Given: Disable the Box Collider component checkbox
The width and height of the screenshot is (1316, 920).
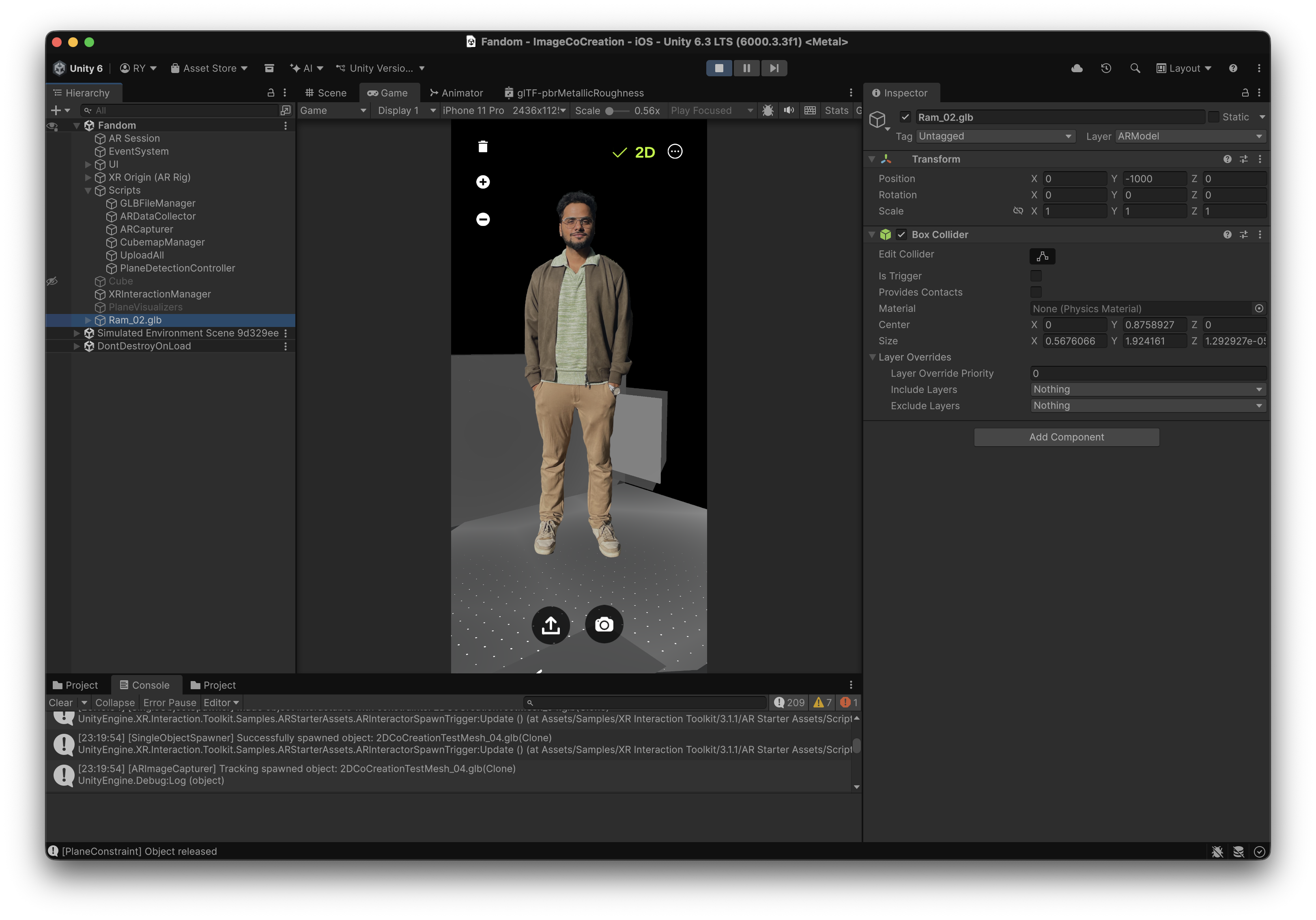Looking at the screenshot, I should (901, 234).
